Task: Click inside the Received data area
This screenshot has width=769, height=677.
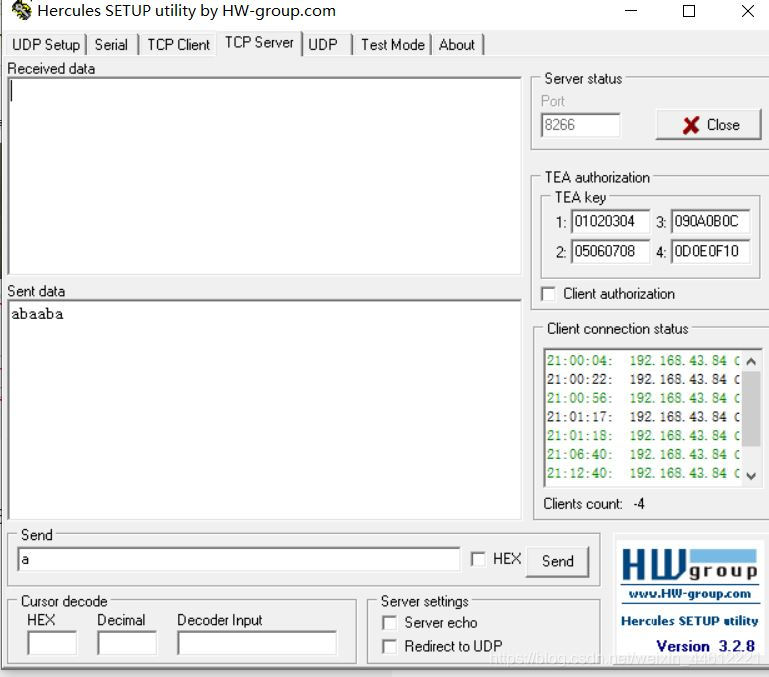Action: 265,176
